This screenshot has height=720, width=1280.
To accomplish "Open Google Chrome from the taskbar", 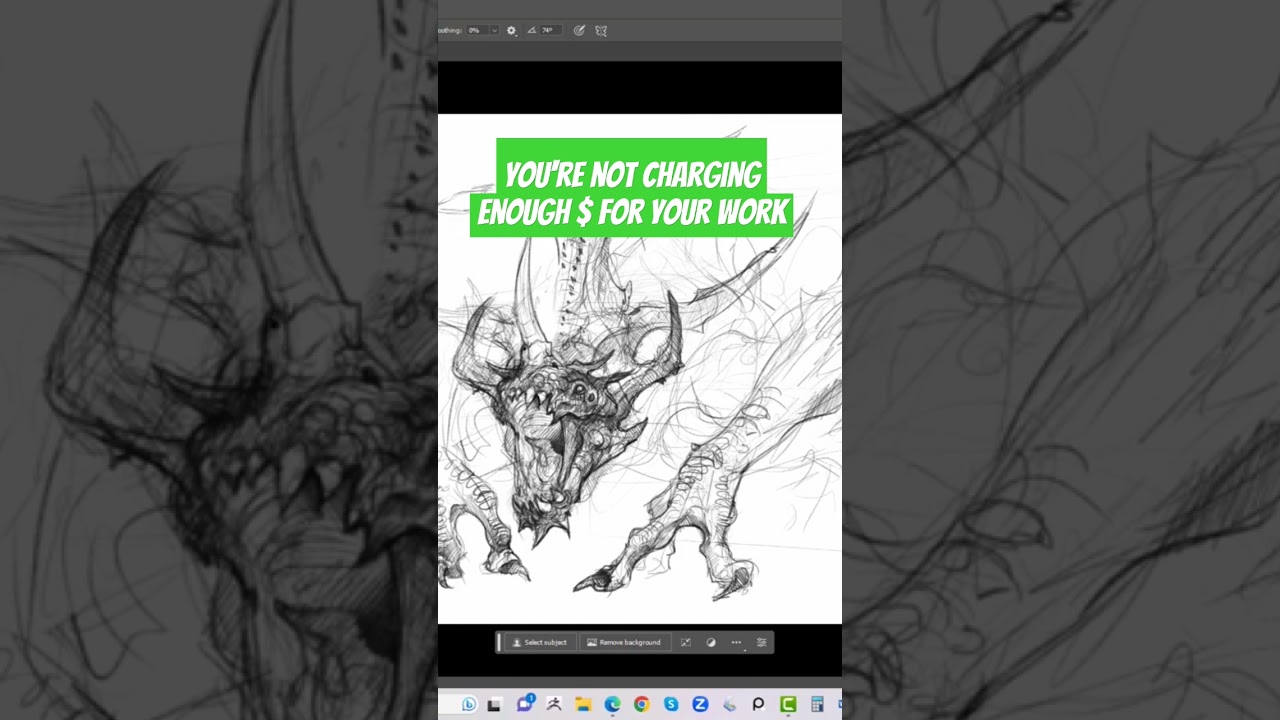I will tap(641, 705).
